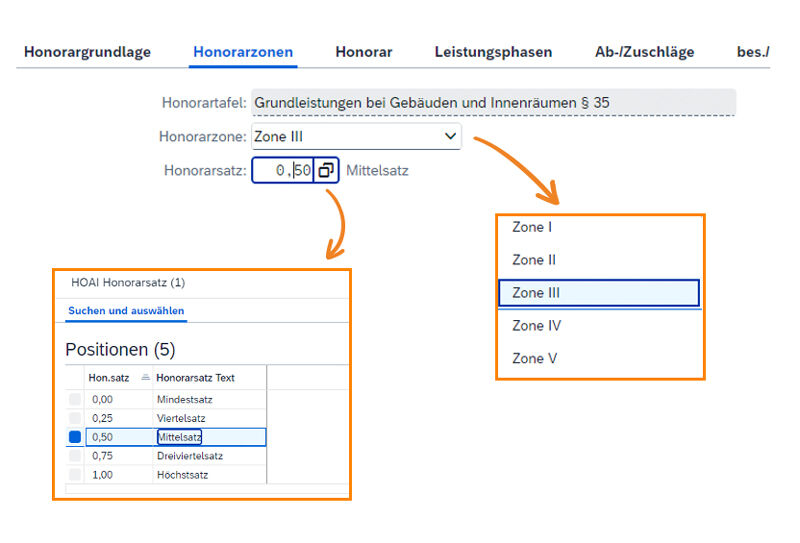Click the Honorartafel read-only field
This screenshot has width=800, height=543.
[x=493, y=102]
